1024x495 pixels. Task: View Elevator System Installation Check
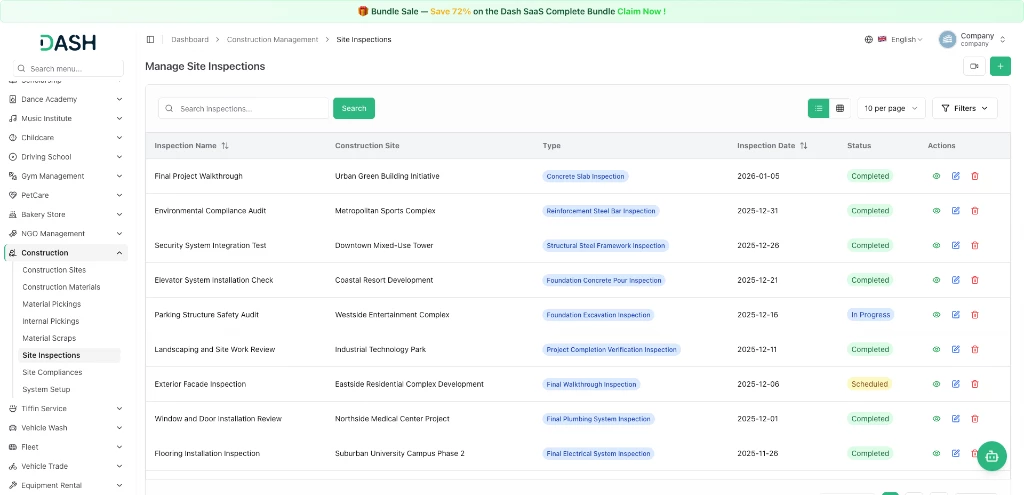[x=936, y=280]
